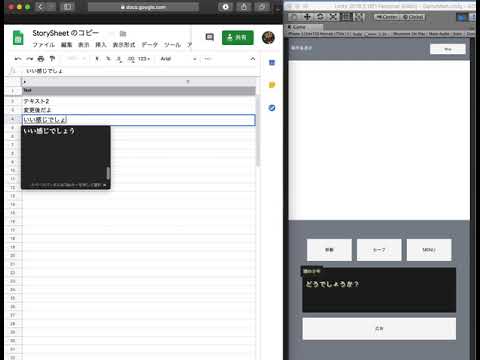The height and width of the screenshot is (360, 480).
Task: Open the Arial font dropdown
Action: [178, 59]
